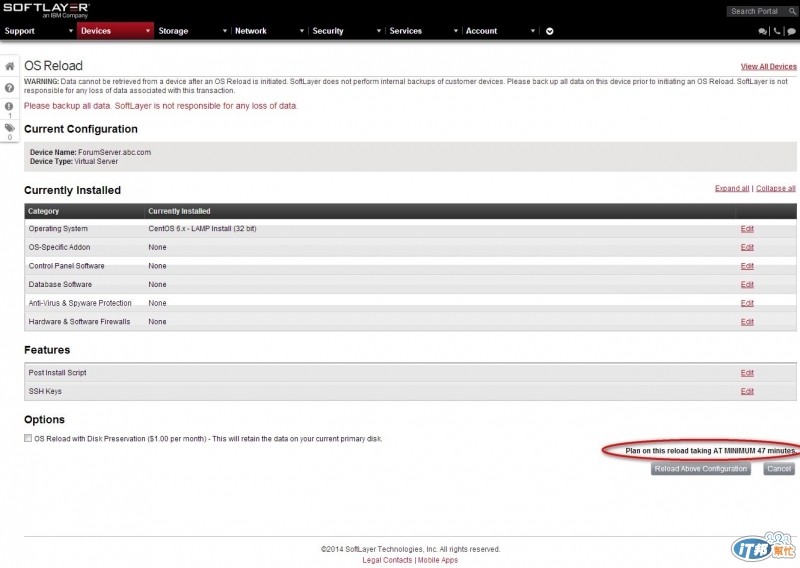
Task: Enable OS Reload with Disk Preservation
Action: click(28, 438)
